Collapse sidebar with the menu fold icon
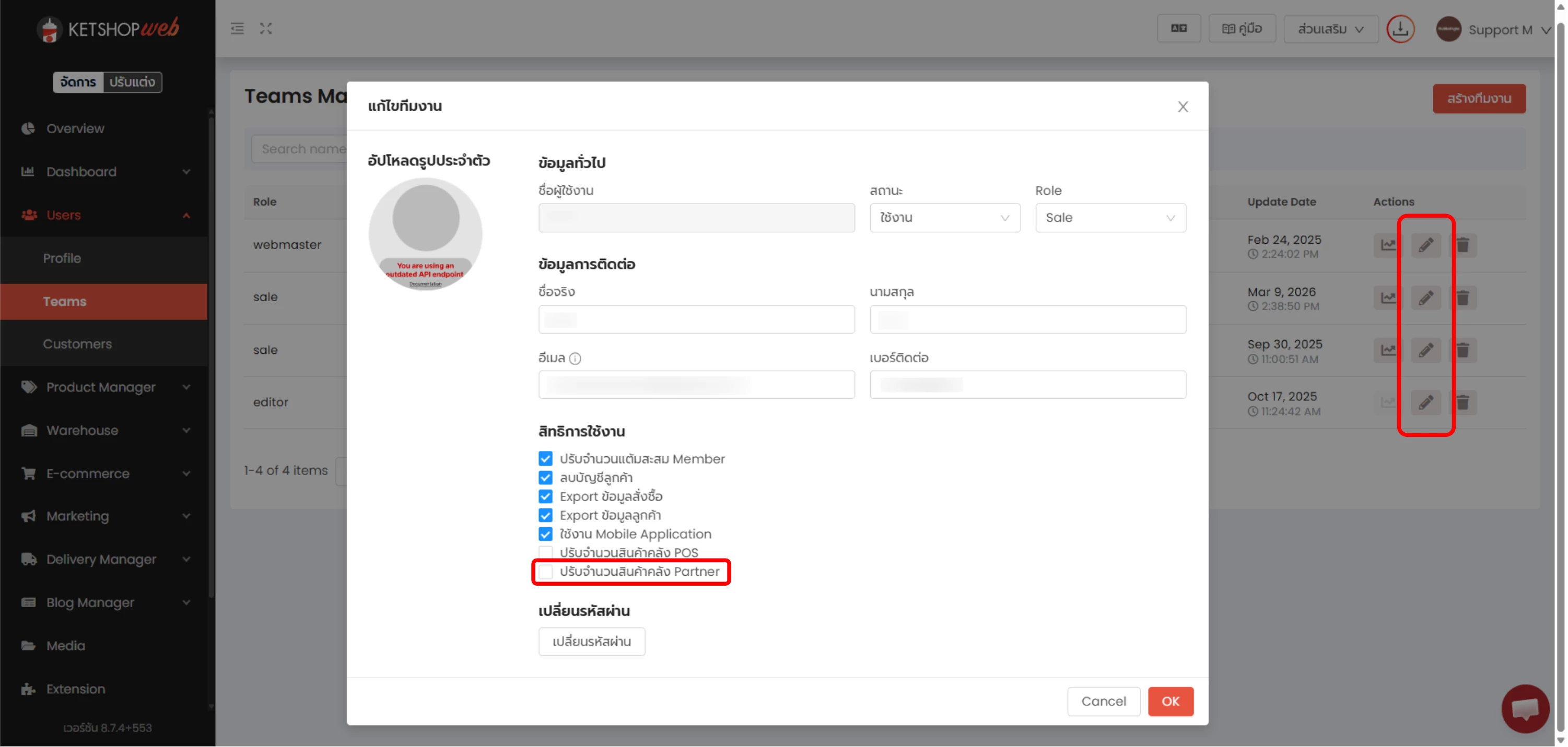This screenshot has width=1568, height=747. pos(237,29)
